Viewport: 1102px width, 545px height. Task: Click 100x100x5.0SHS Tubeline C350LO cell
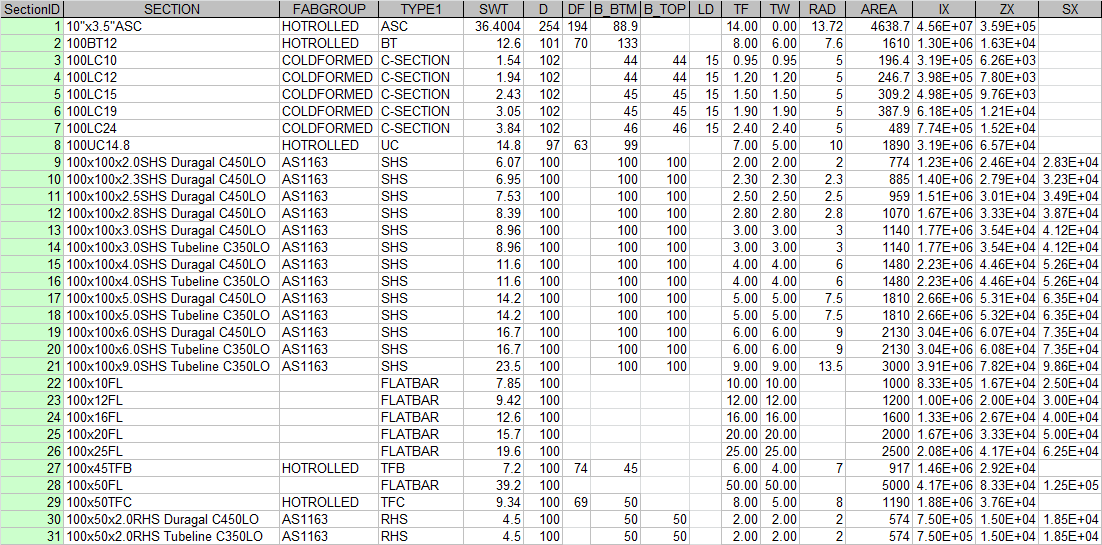[x=171, y=315]
